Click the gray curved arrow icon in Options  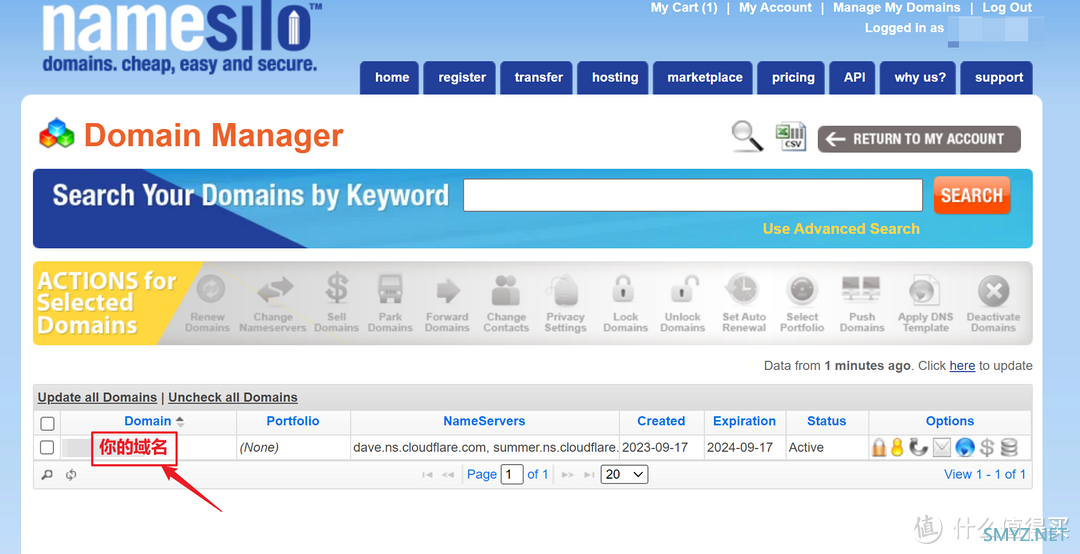click(x=918, y=447)
